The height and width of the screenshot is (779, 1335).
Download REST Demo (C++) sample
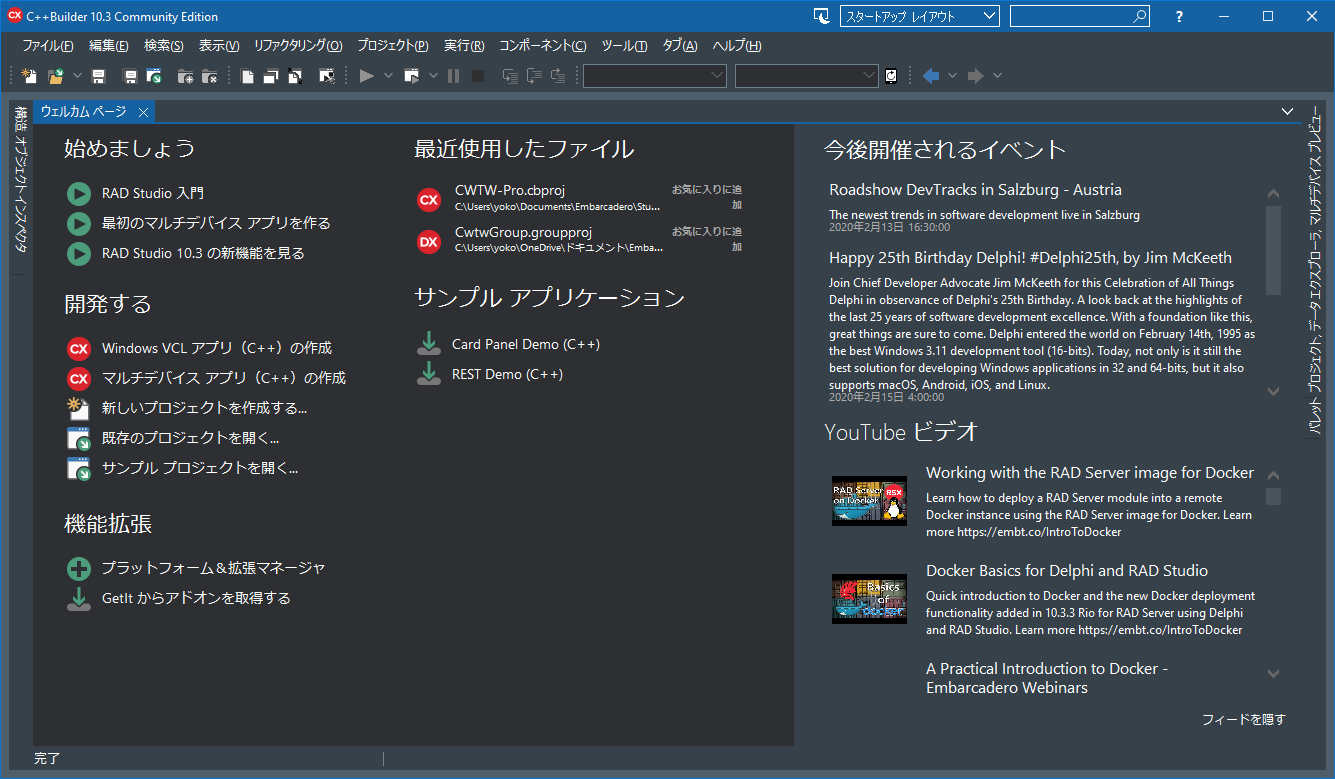tap(507, 374)
